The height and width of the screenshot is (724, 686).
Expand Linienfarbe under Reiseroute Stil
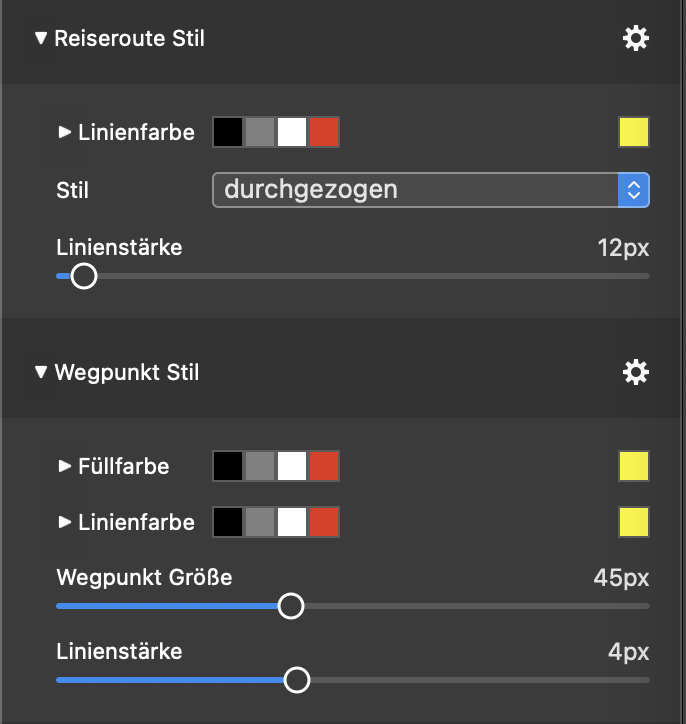(65, 132)
